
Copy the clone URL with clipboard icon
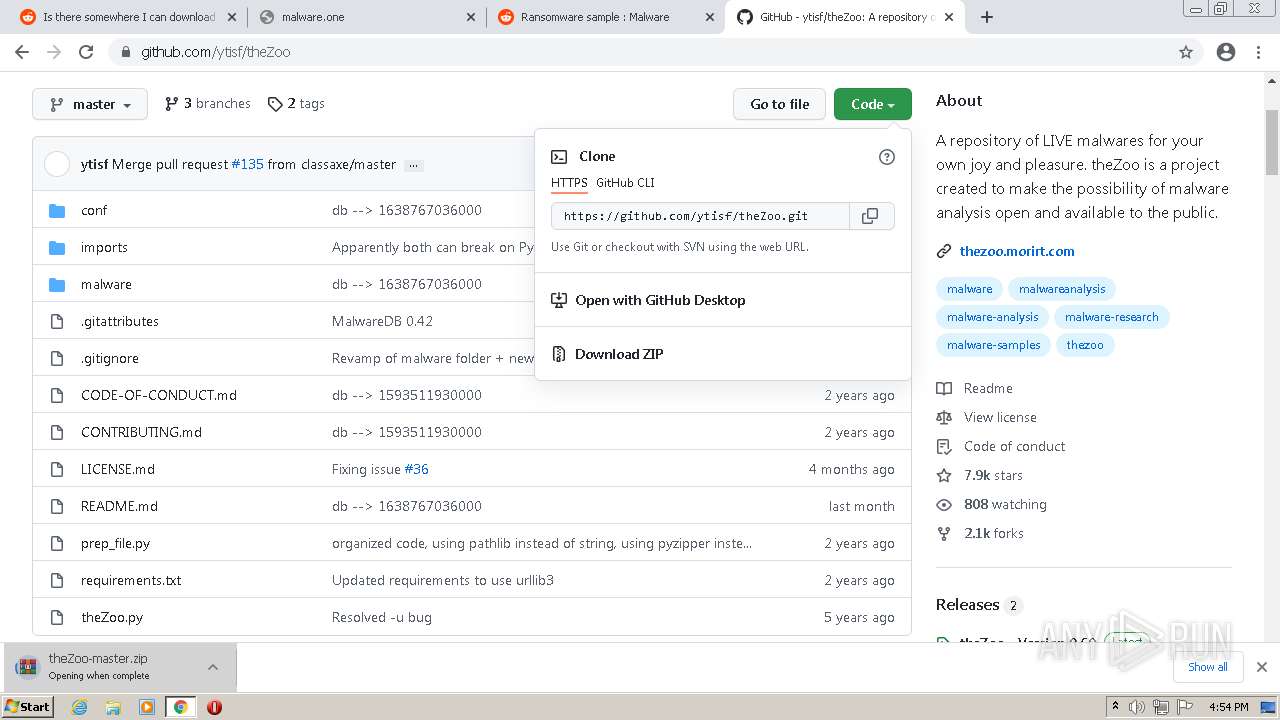pyautogui.click(x=870, y=216)
